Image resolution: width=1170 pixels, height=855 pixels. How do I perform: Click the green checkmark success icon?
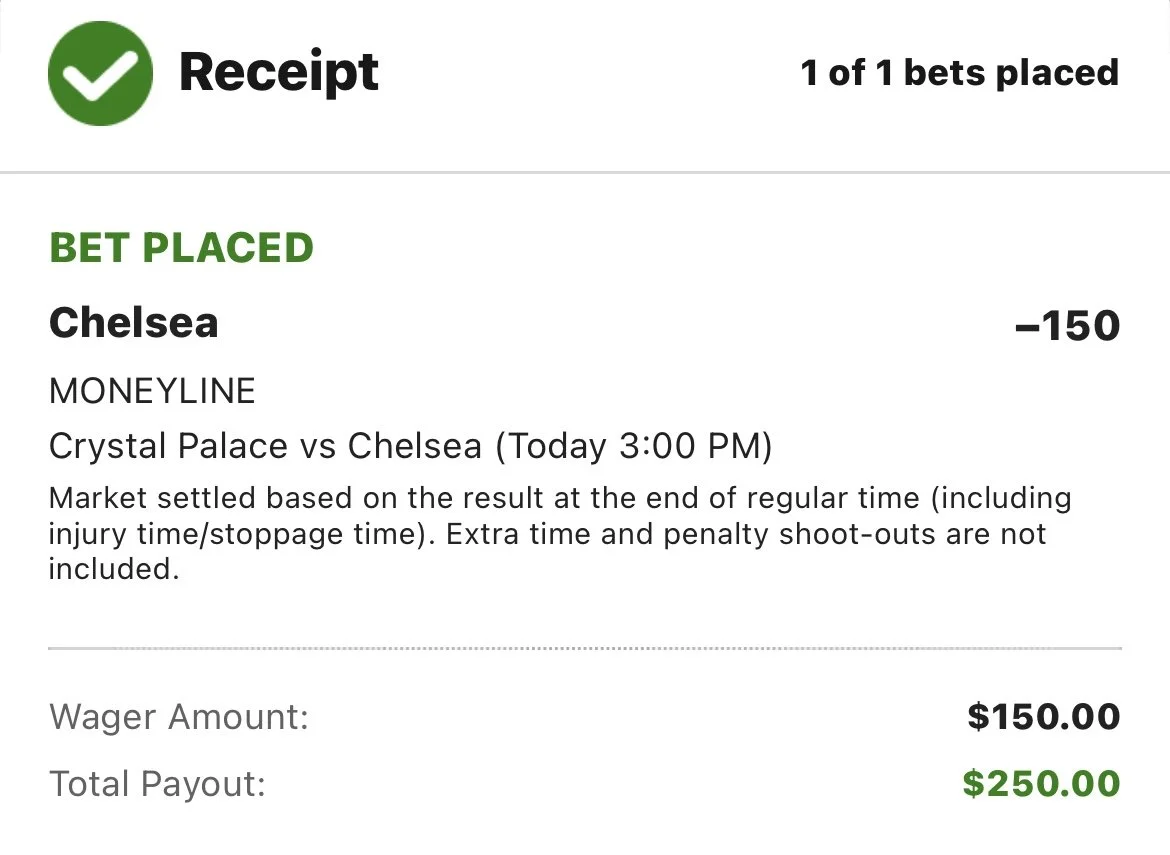click(x=100, y=73)
